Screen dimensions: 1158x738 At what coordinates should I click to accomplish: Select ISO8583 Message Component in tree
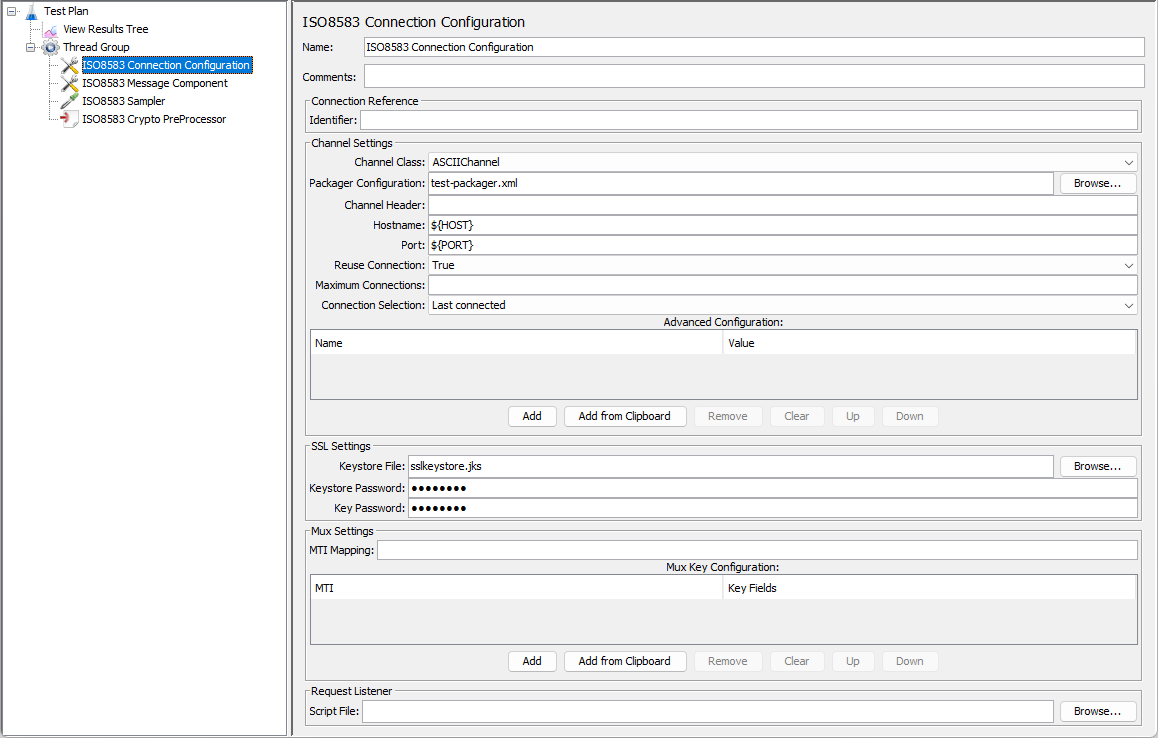click(x=154, y=83)
